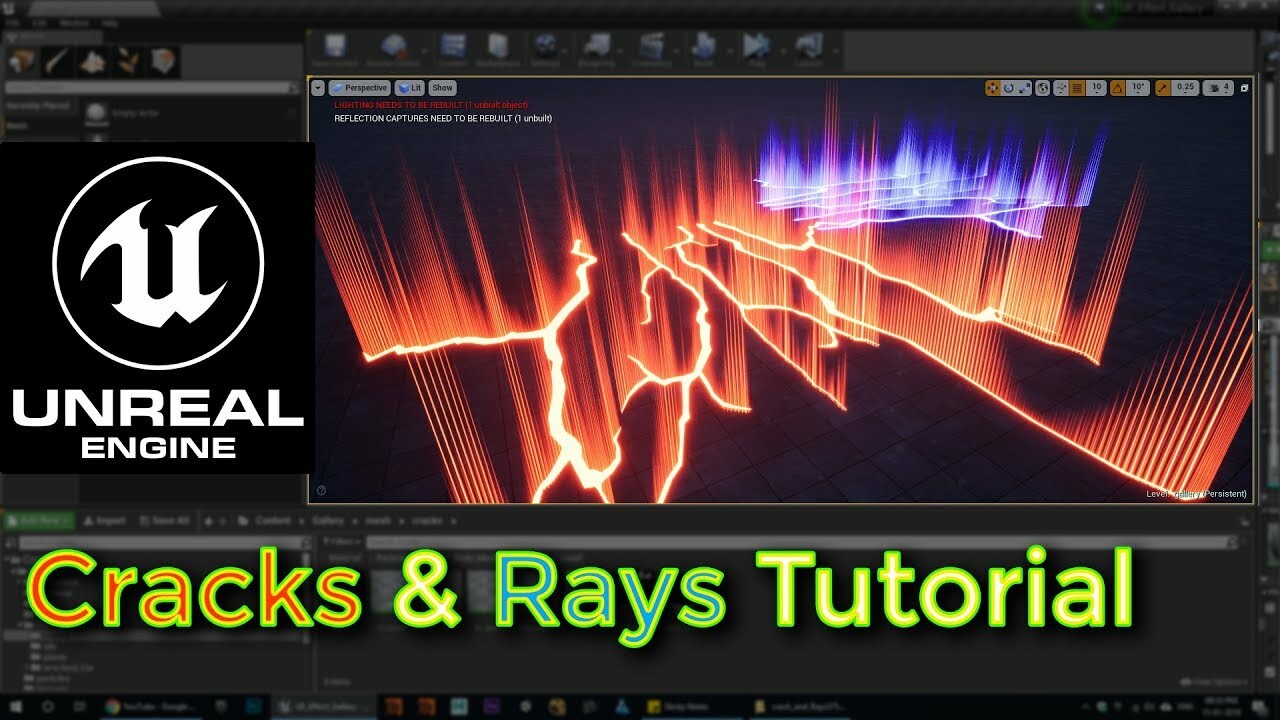Screen dimensions: 1280x720
Task: Switch to Paint mode in Modes panel
Action: pos(57,62)
